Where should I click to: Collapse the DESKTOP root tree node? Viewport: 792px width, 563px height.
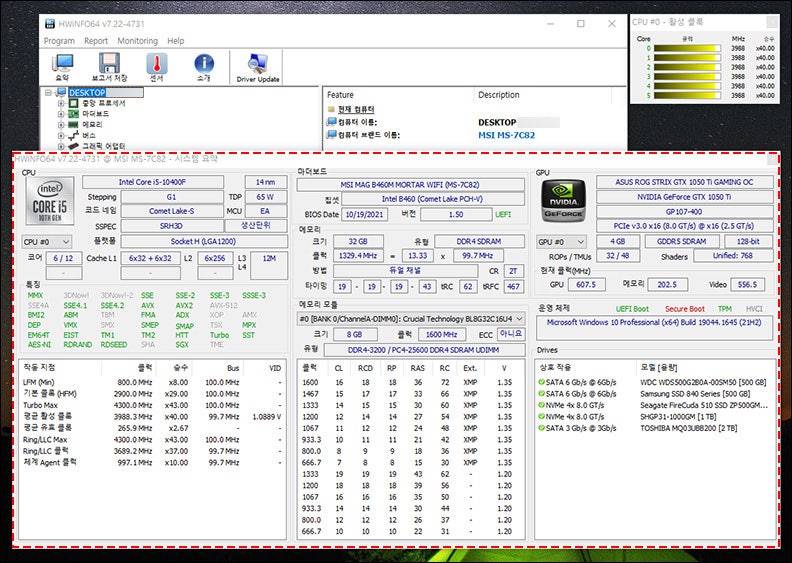click(x=48, y=93)
